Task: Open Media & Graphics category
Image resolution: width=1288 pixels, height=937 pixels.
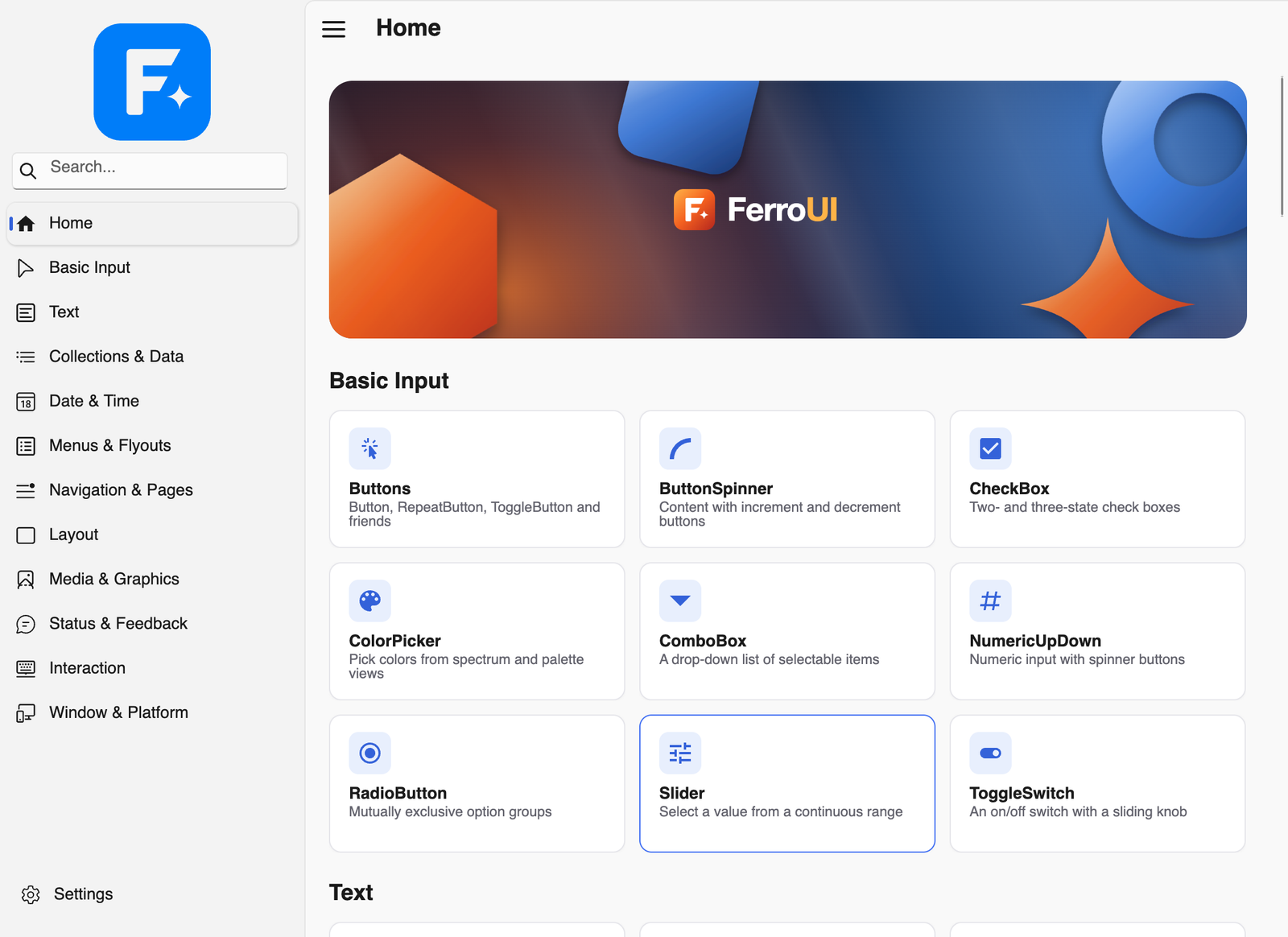Action: (152, 580)
